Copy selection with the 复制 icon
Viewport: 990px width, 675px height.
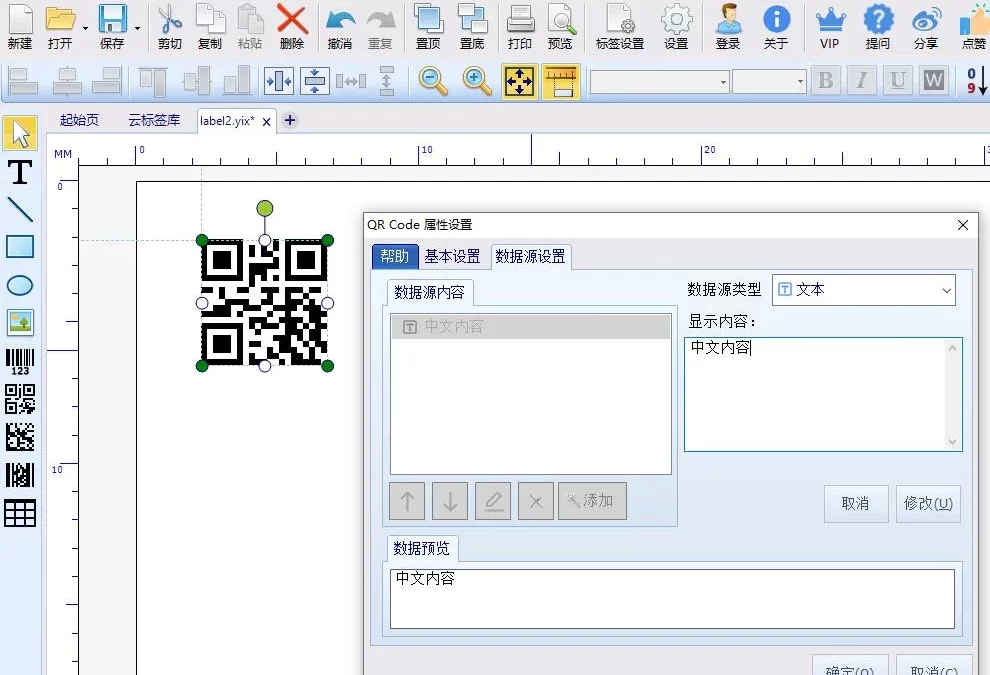pyautogui.click(x=210, y=26)
